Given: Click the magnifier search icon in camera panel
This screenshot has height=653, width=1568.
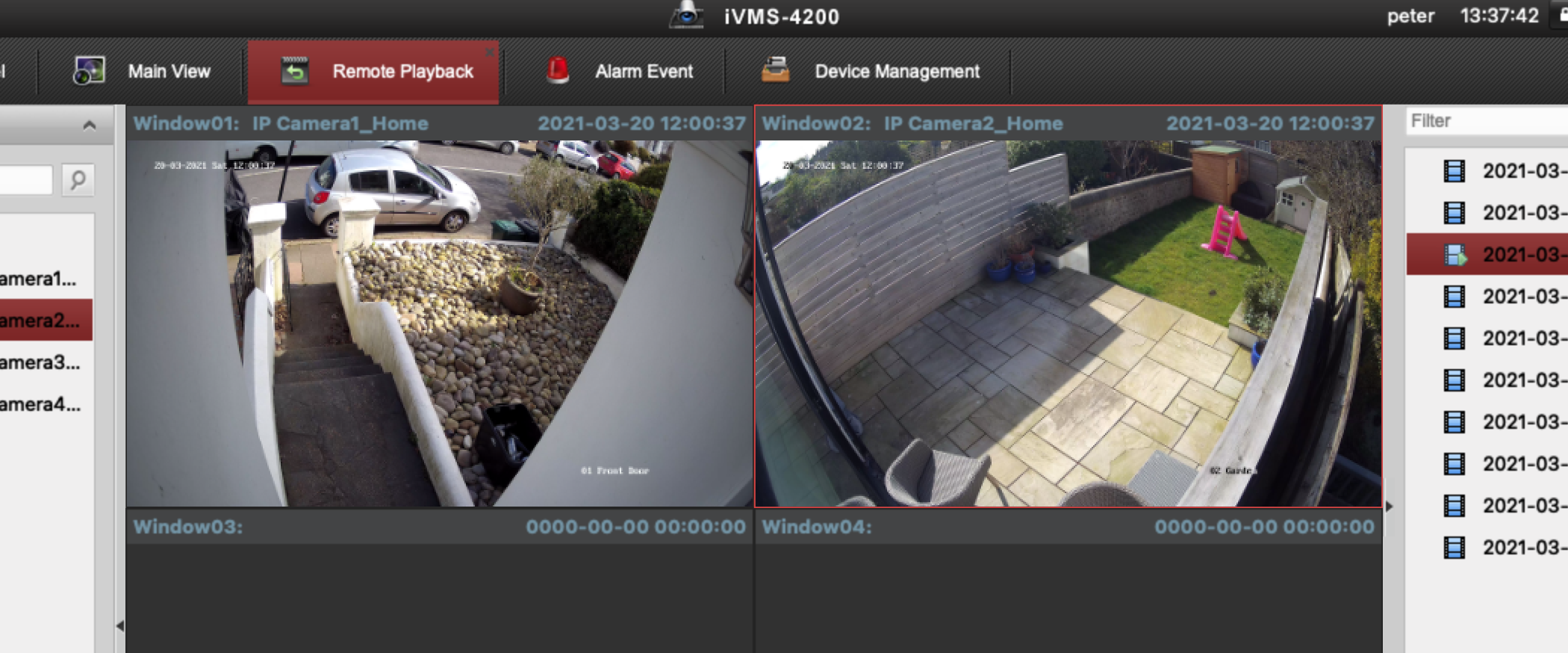Looking at the screenshot, I should (78, 180).
